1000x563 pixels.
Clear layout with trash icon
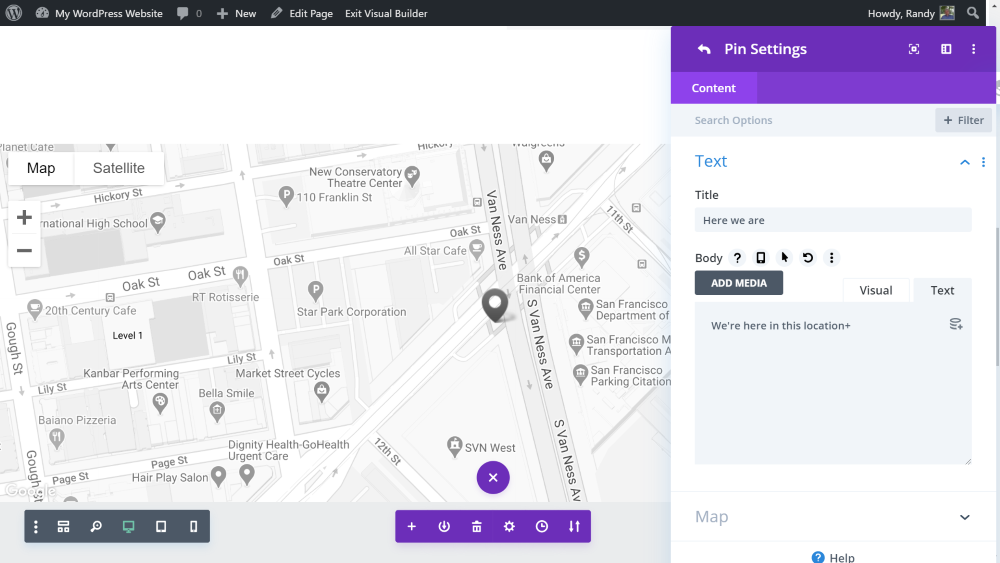(x=476, y=527)
